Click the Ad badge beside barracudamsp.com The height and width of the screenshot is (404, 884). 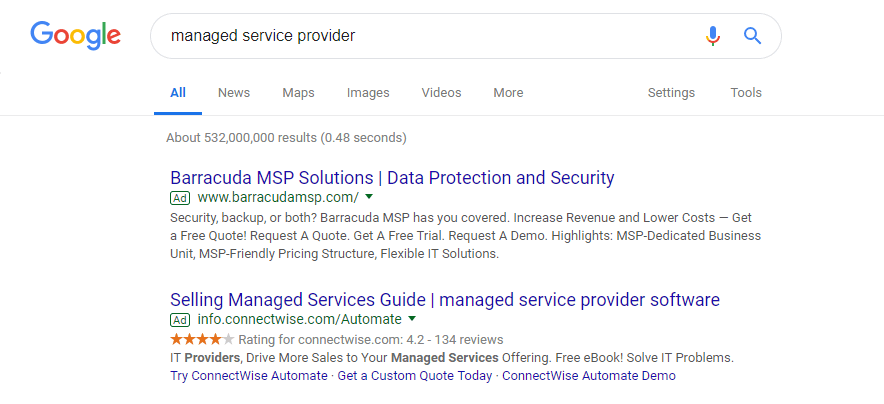coord(180,198)
